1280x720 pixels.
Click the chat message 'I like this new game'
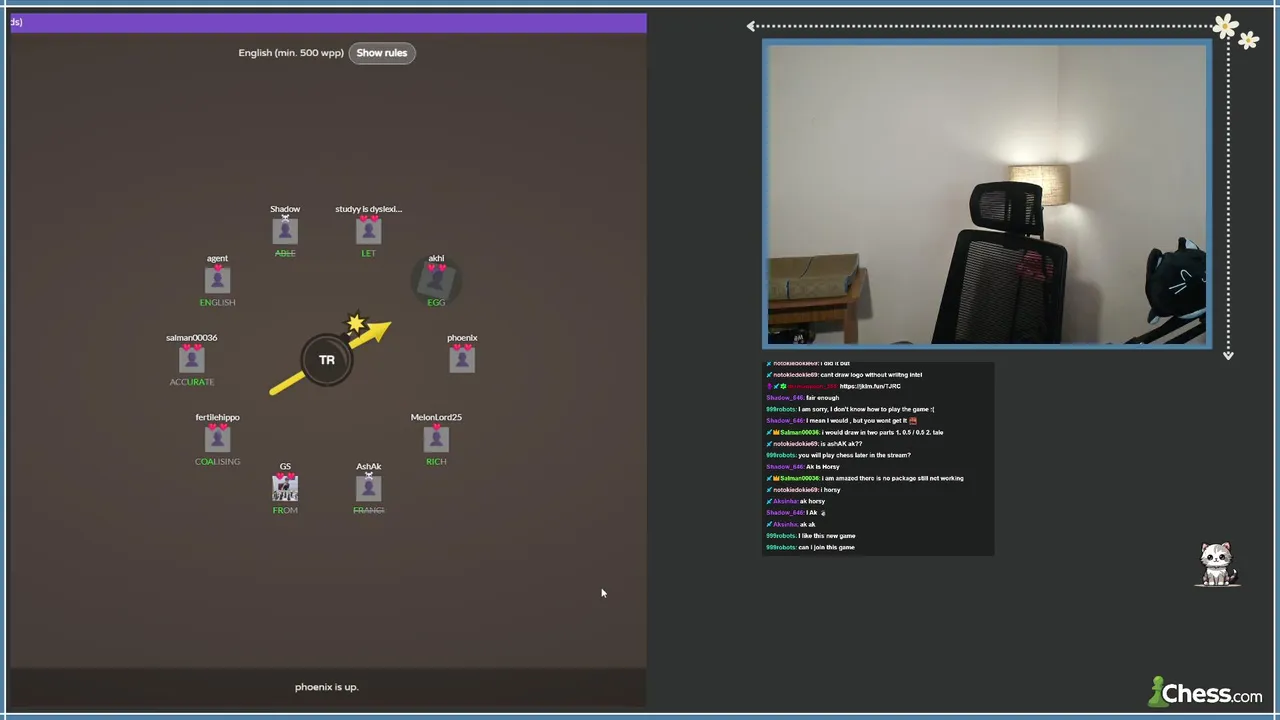point(827,536)
